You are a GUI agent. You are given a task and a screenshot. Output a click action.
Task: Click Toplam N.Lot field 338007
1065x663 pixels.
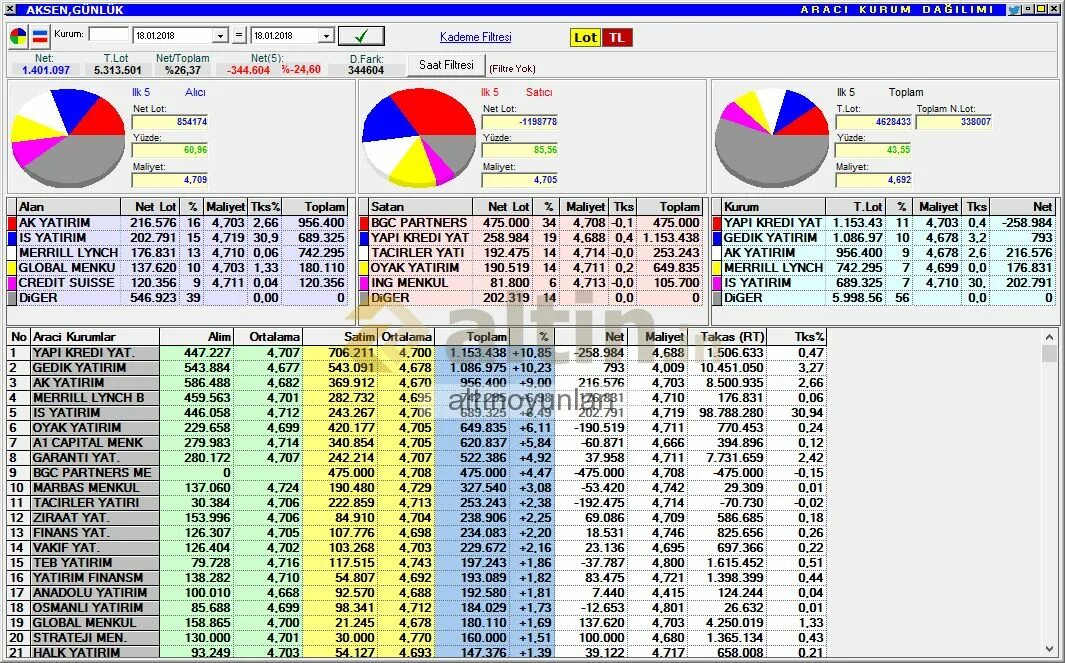(954, 122)
